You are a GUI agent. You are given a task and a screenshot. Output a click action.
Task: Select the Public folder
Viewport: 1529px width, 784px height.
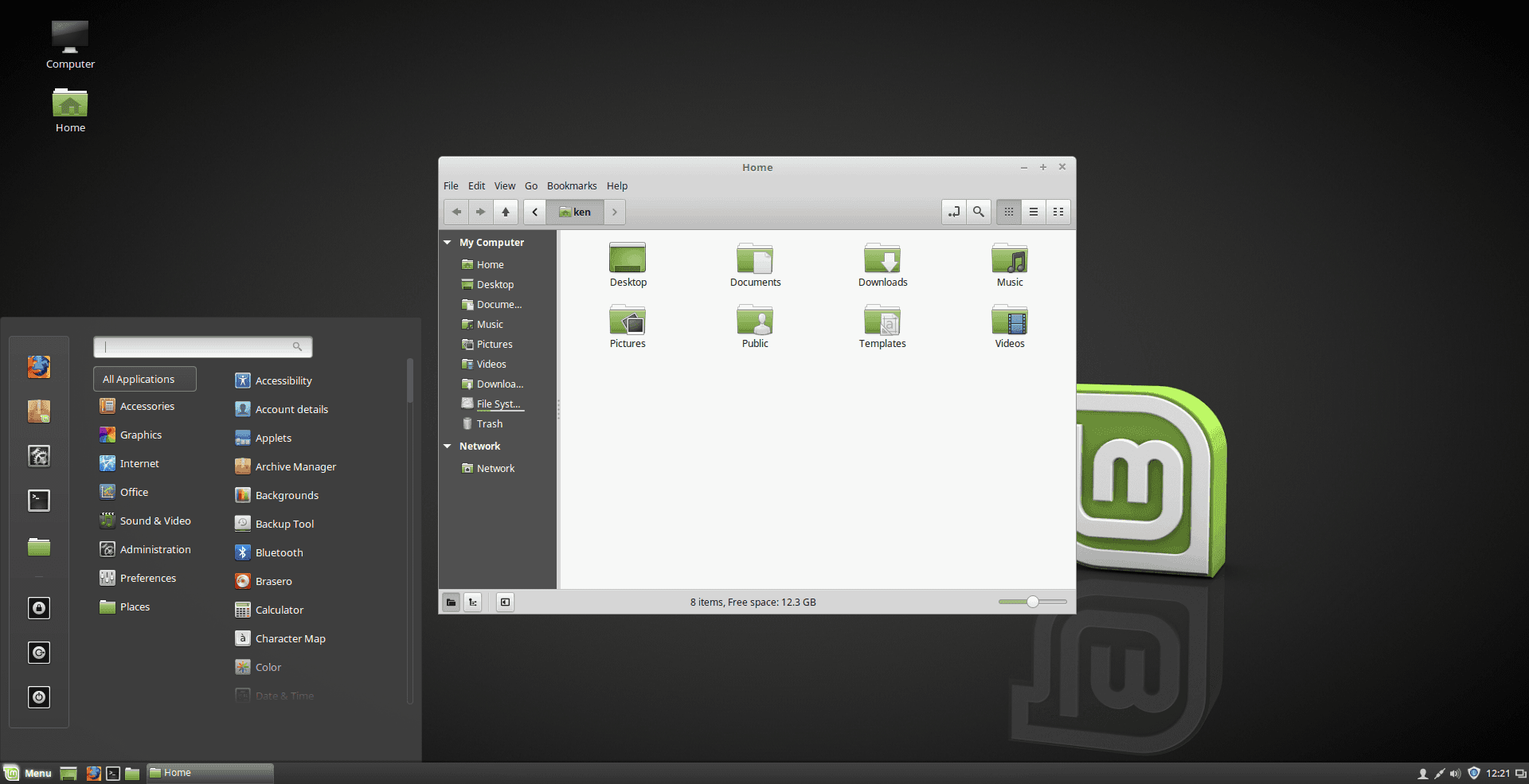point(755,326)
